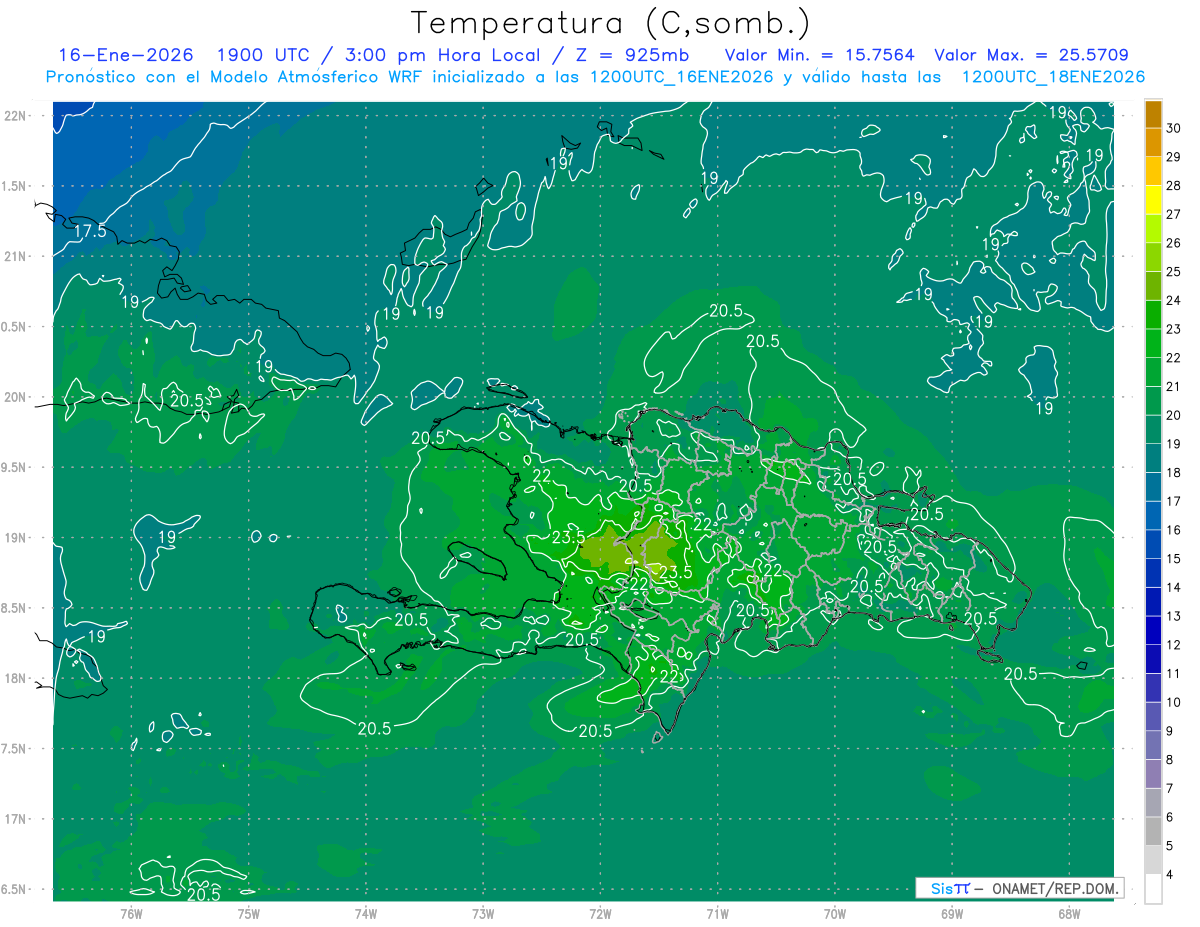This screenshot has height=927, width=1200.
Task: Click the "Valor Min. = 15.7564" readout
Action: 819,55
